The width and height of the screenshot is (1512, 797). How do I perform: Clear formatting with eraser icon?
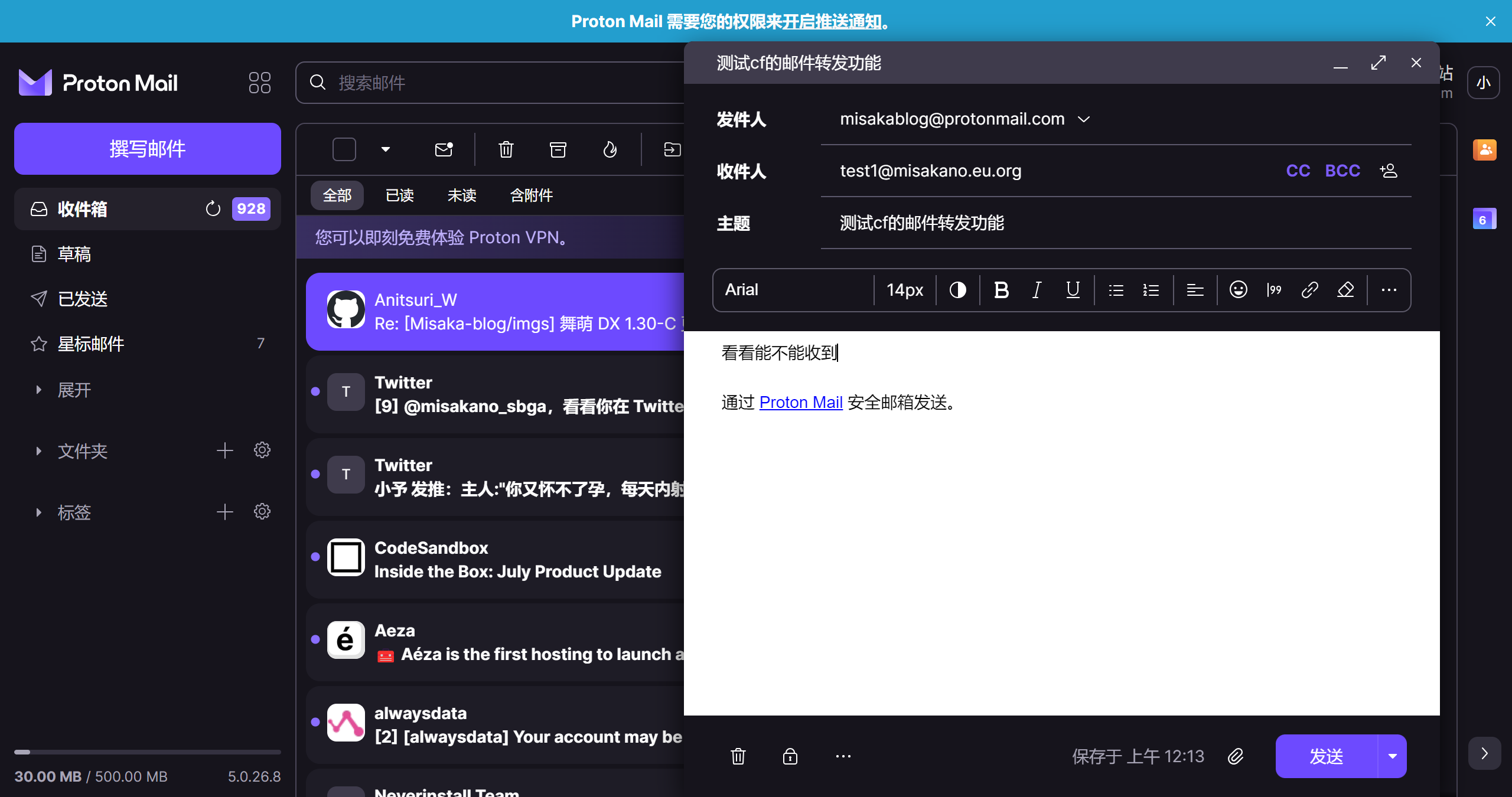pos(1345,290)
